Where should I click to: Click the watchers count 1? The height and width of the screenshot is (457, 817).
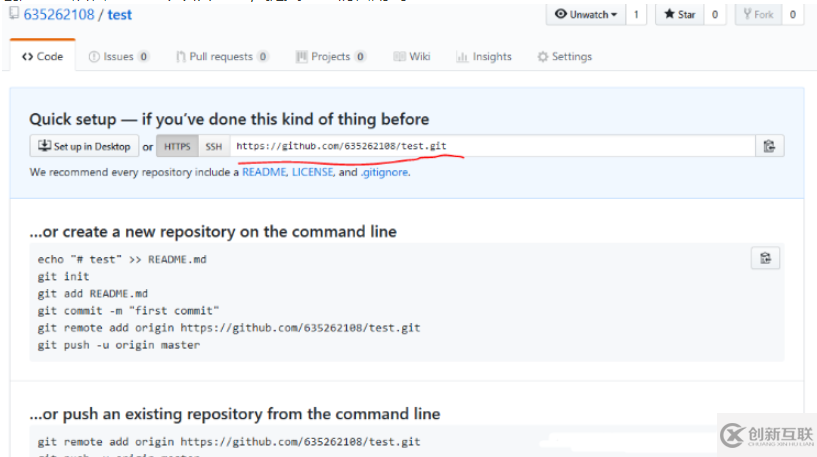click(x=636, y=15)
